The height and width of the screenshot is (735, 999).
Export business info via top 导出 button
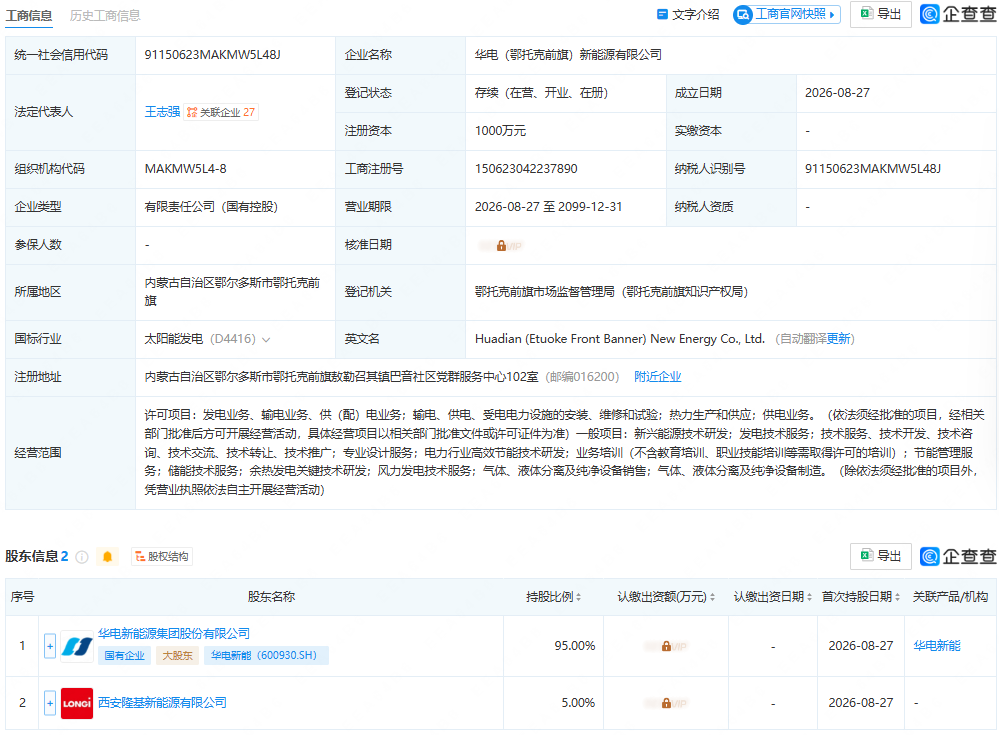pyautogui.click(x=880, y=14)
